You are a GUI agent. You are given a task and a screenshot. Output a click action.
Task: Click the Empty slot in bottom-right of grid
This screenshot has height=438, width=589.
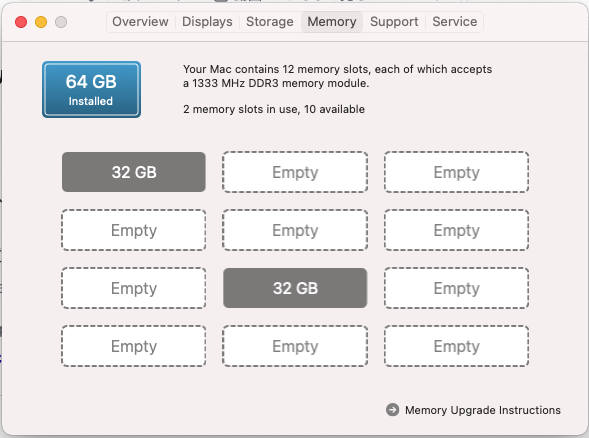click(x=456, y=346)
